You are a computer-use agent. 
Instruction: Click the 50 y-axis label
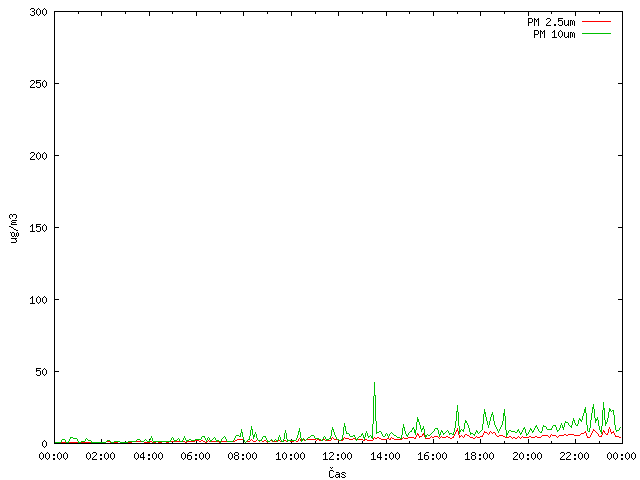pyautogui.click(x=41, y=372)
